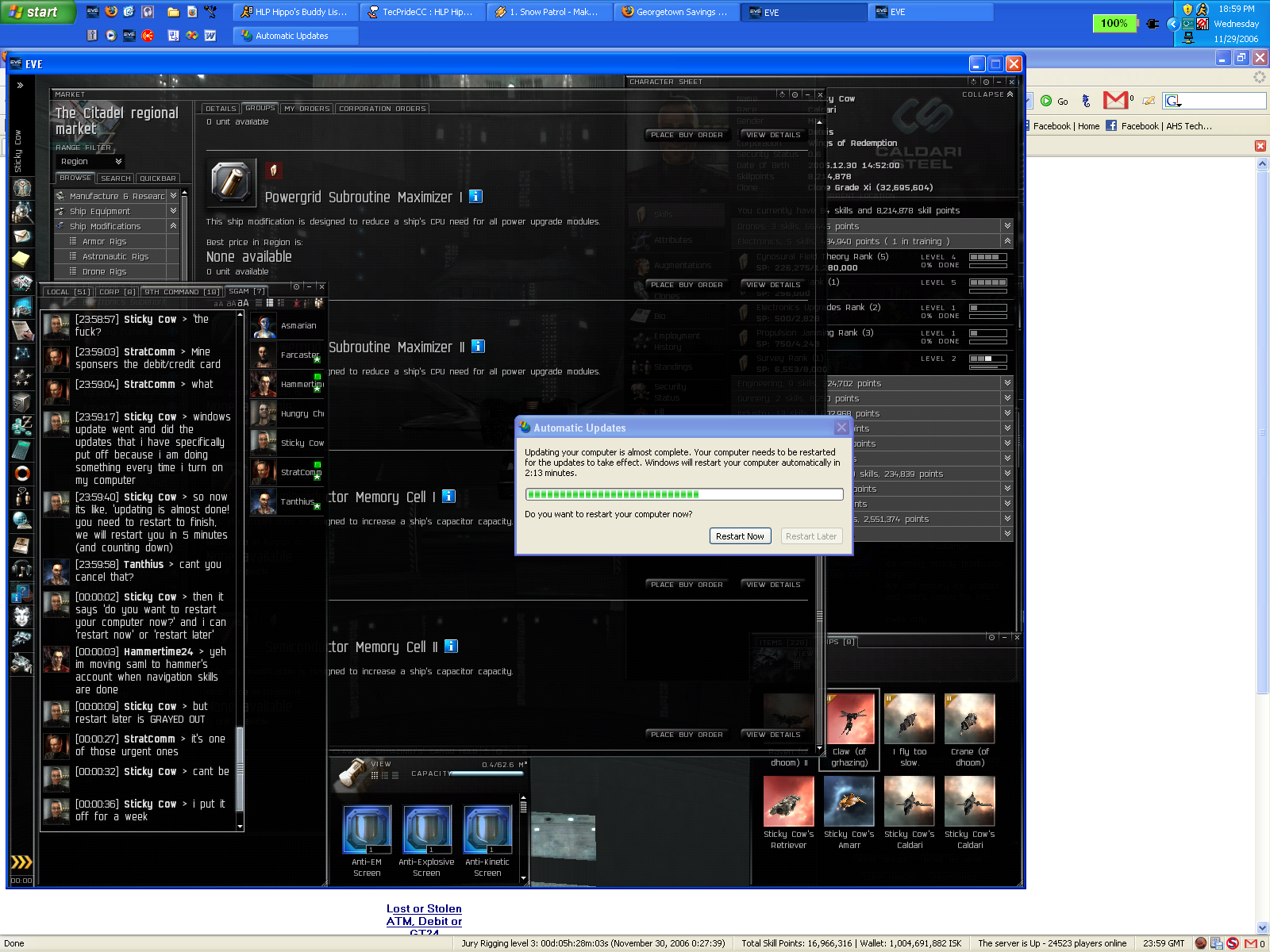1270x952 pixels.
Task: Open the Range Filter Region dropdown
Action: point(91,161)
